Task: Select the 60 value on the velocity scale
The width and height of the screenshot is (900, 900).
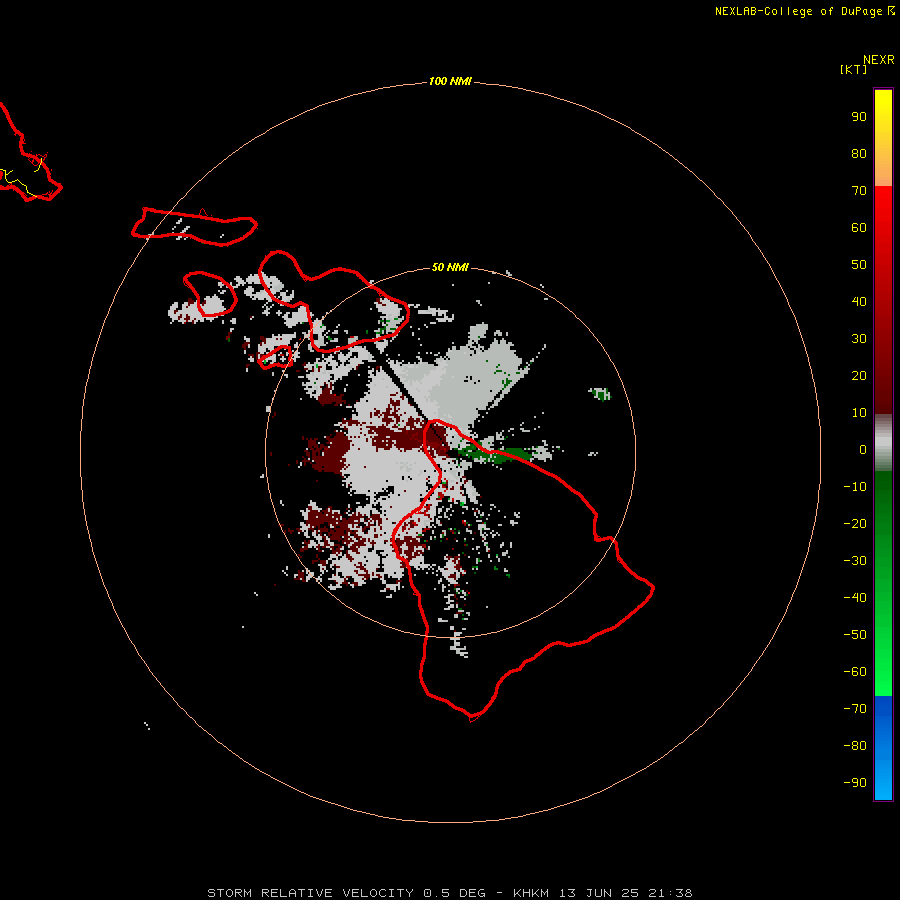Action: [x=859, y=227]
